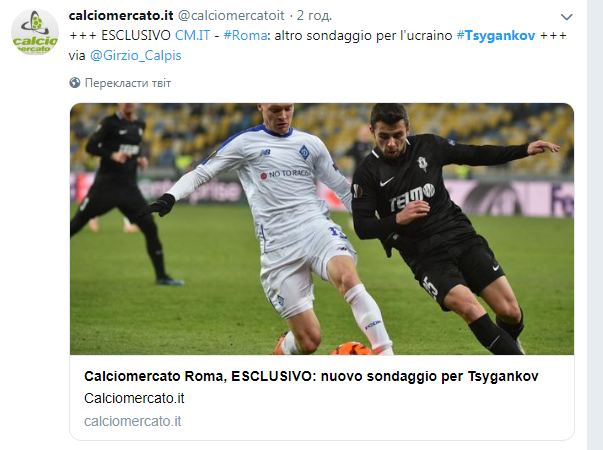Open the calciomercato profile avatar
This screenshot has width=603, height=450.
pyautogui.click(x=35, y=32)
